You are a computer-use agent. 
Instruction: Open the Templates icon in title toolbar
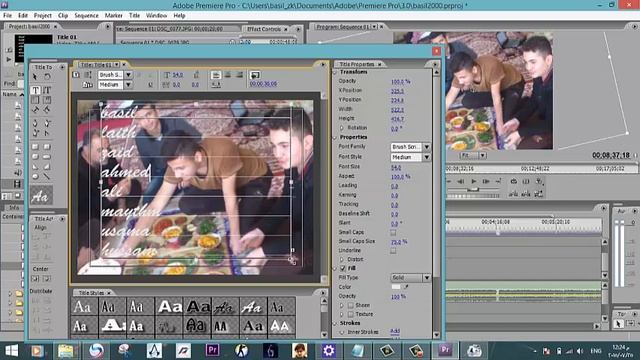[x=87, y=84]
